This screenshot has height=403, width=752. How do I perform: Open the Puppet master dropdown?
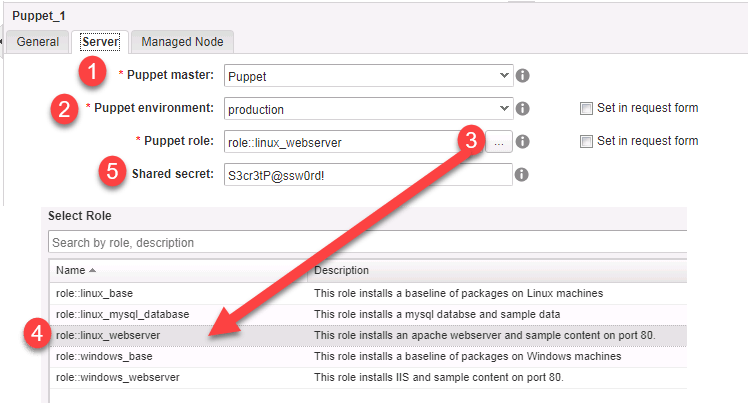[x=504, y=75]
